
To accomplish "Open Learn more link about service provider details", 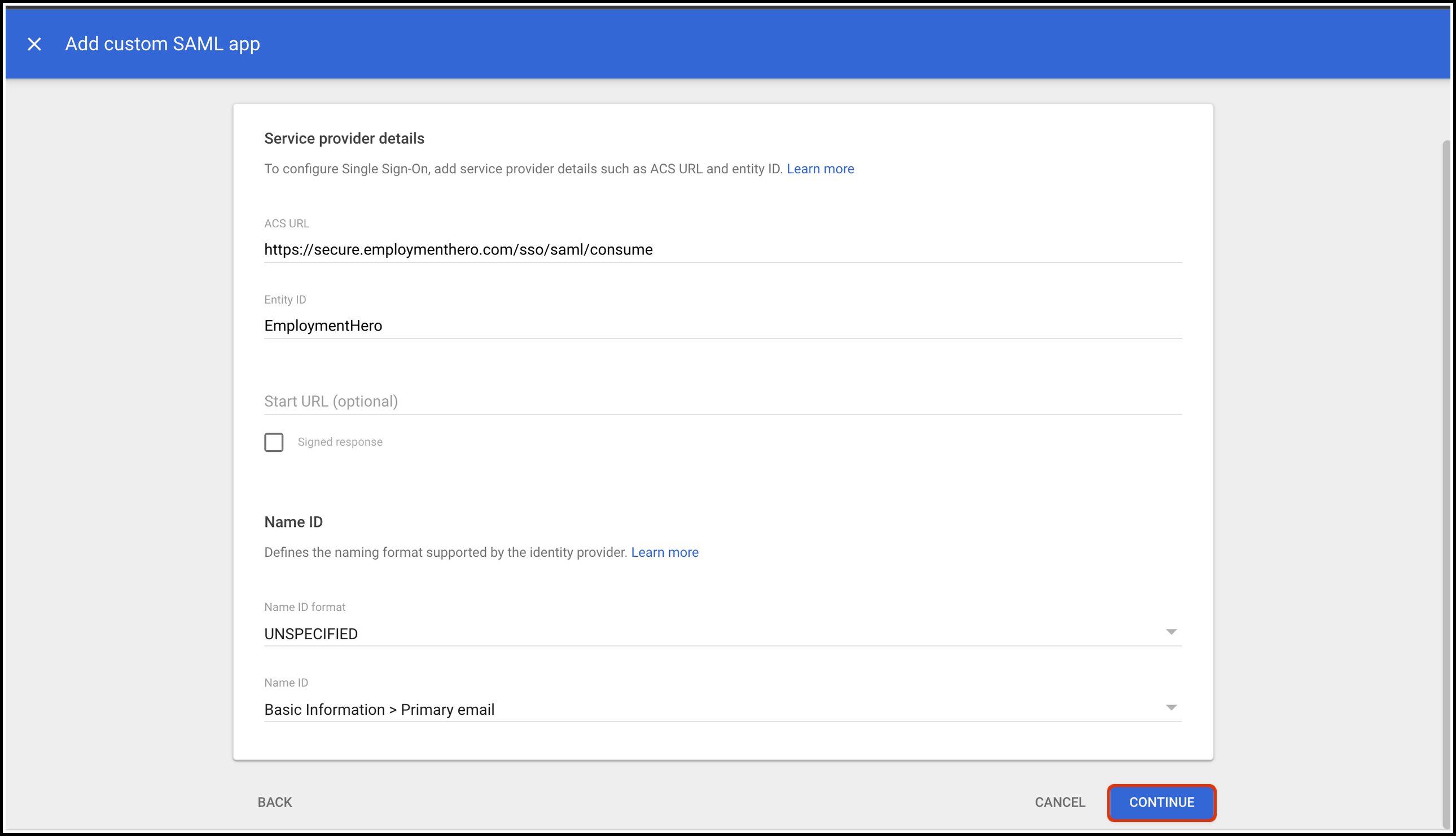I will tap(819, 169).
